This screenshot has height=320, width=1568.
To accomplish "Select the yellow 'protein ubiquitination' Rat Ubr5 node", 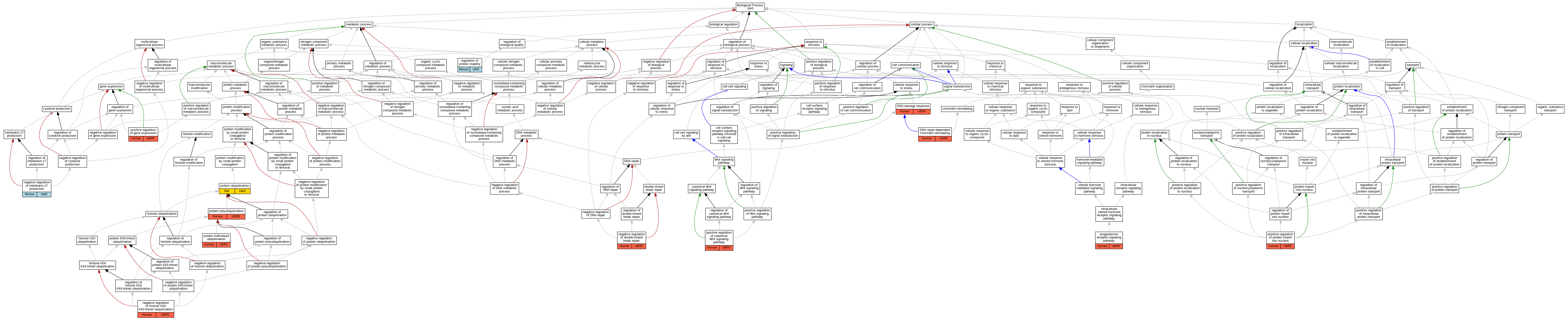I will 234,188.
